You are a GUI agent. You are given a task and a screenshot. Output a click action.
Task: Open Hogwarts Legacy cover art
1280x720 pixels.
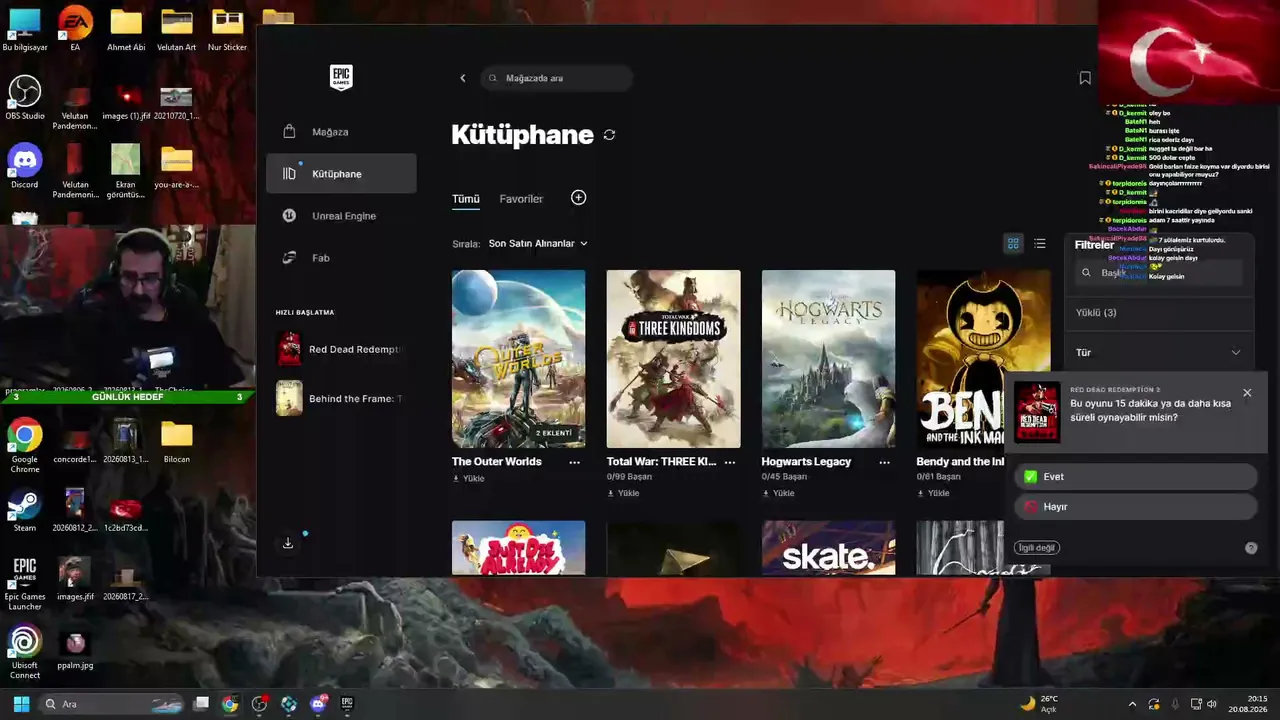(829, 359)
